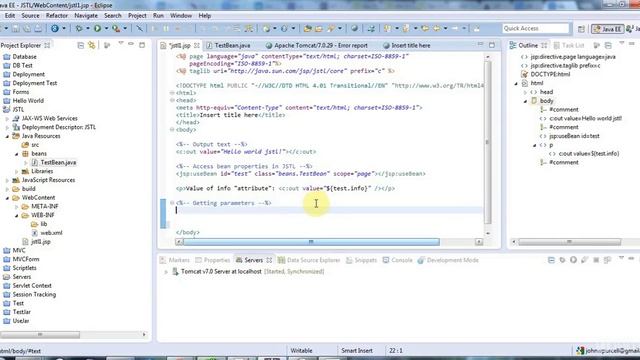Click Writable in status bar

[x=301, y=351]
